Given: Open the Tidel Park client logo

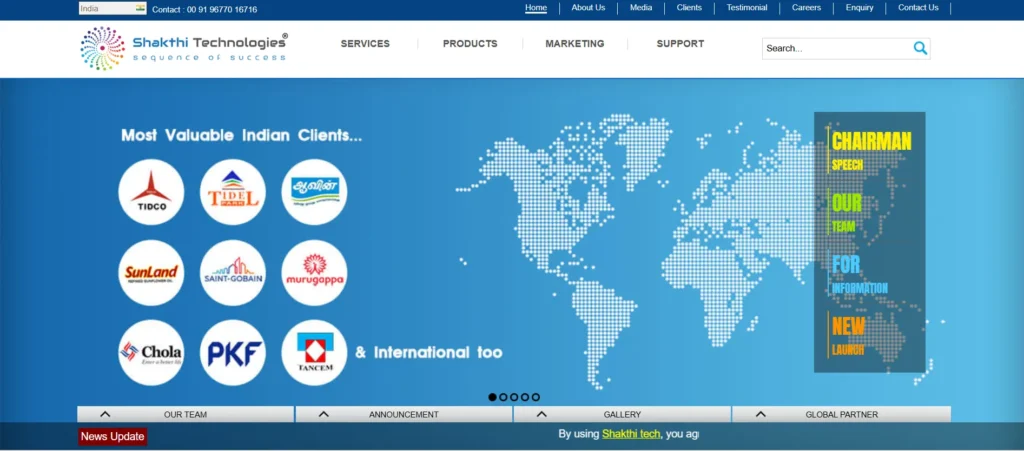Looking at the screenshot, I should tap(232, 192).
